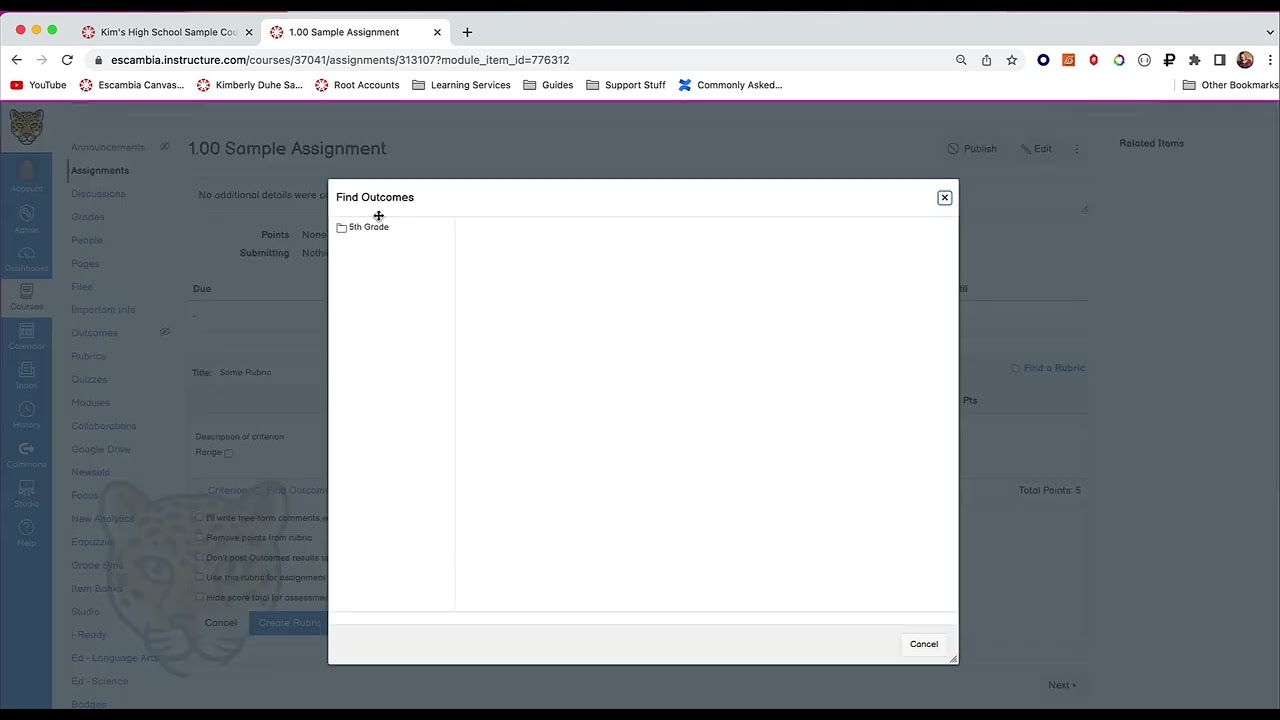This screenshot has height=720, width=1280.
Task: Open the Escambia Canvas bookmark
Action: (x=132, y=85)
